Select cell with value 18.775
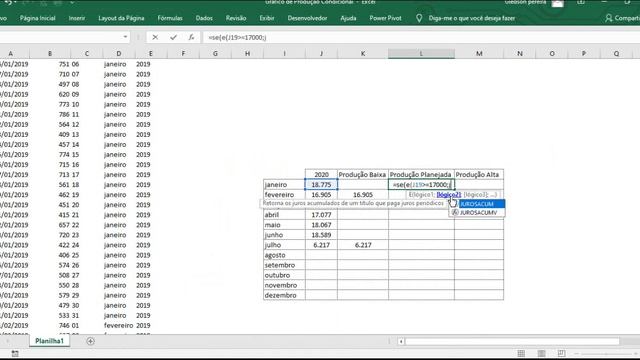 click(321, 184)
